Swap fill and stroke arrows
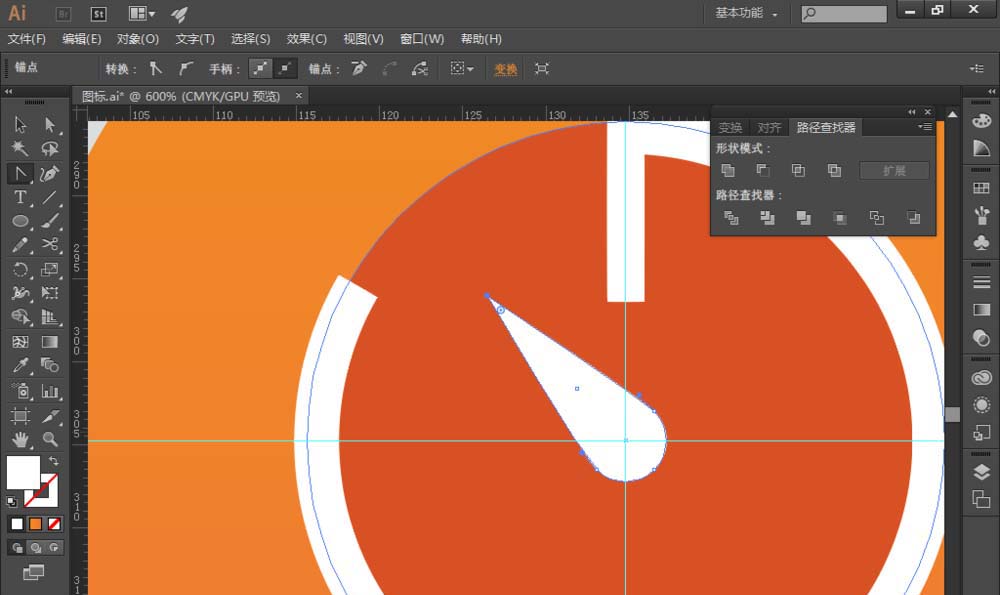This screenshot has width=1000, height=595. click(54, 460)
